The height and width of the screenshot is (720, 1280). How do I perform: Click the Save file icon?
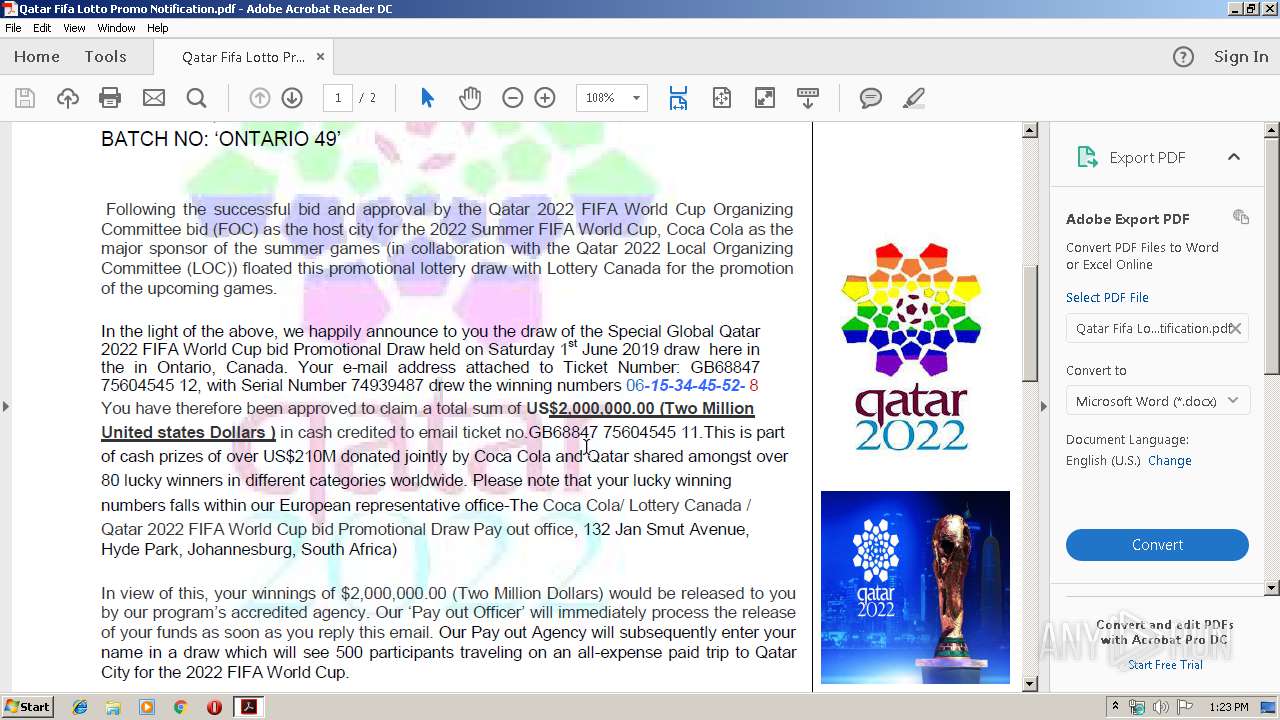coord(25,98)
